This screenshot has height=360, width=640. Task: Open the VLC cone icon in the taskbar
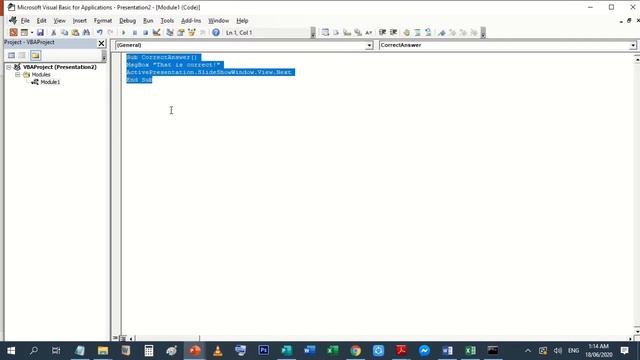tap(218, 351)
